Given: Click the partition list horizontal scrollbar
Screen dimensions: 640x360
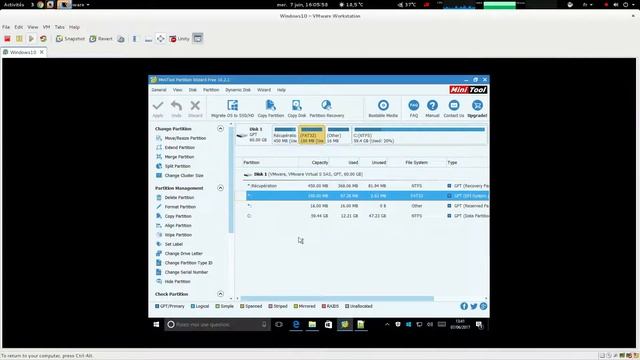Looking at the screenshot, I should (x=337, y=299).
